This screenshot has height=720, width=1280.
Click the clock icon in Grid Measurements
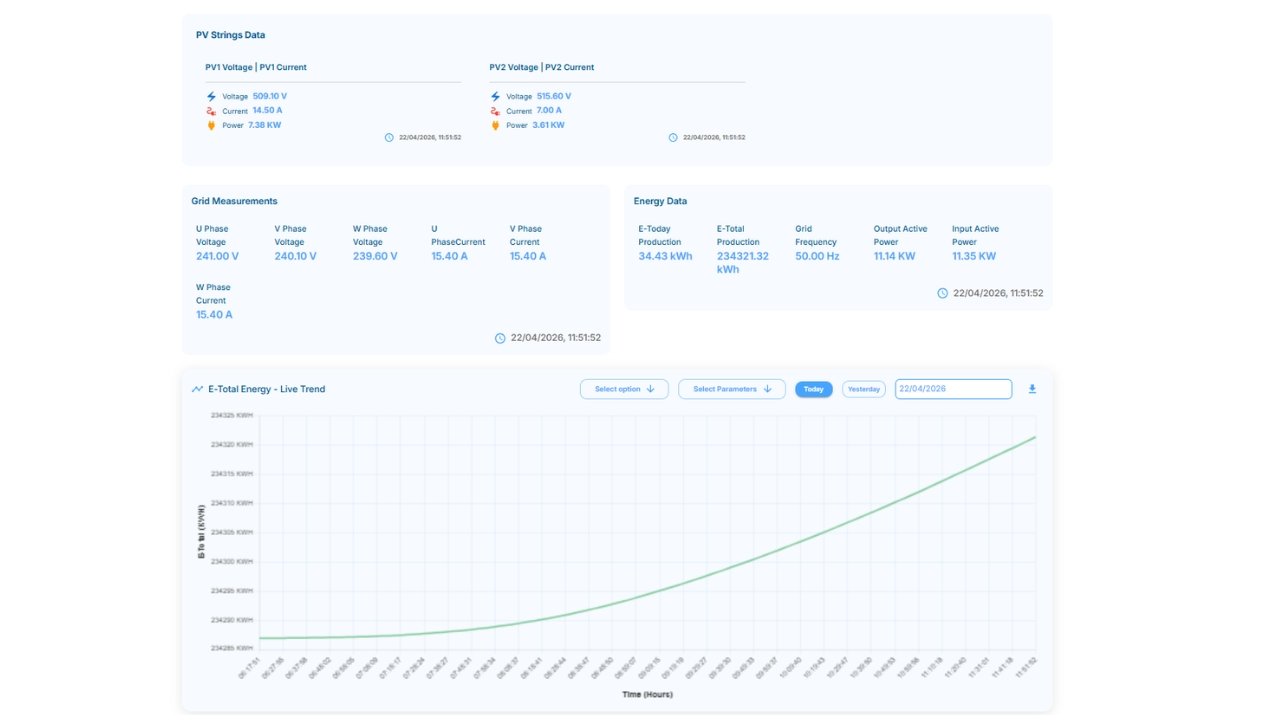pos(500,338)
